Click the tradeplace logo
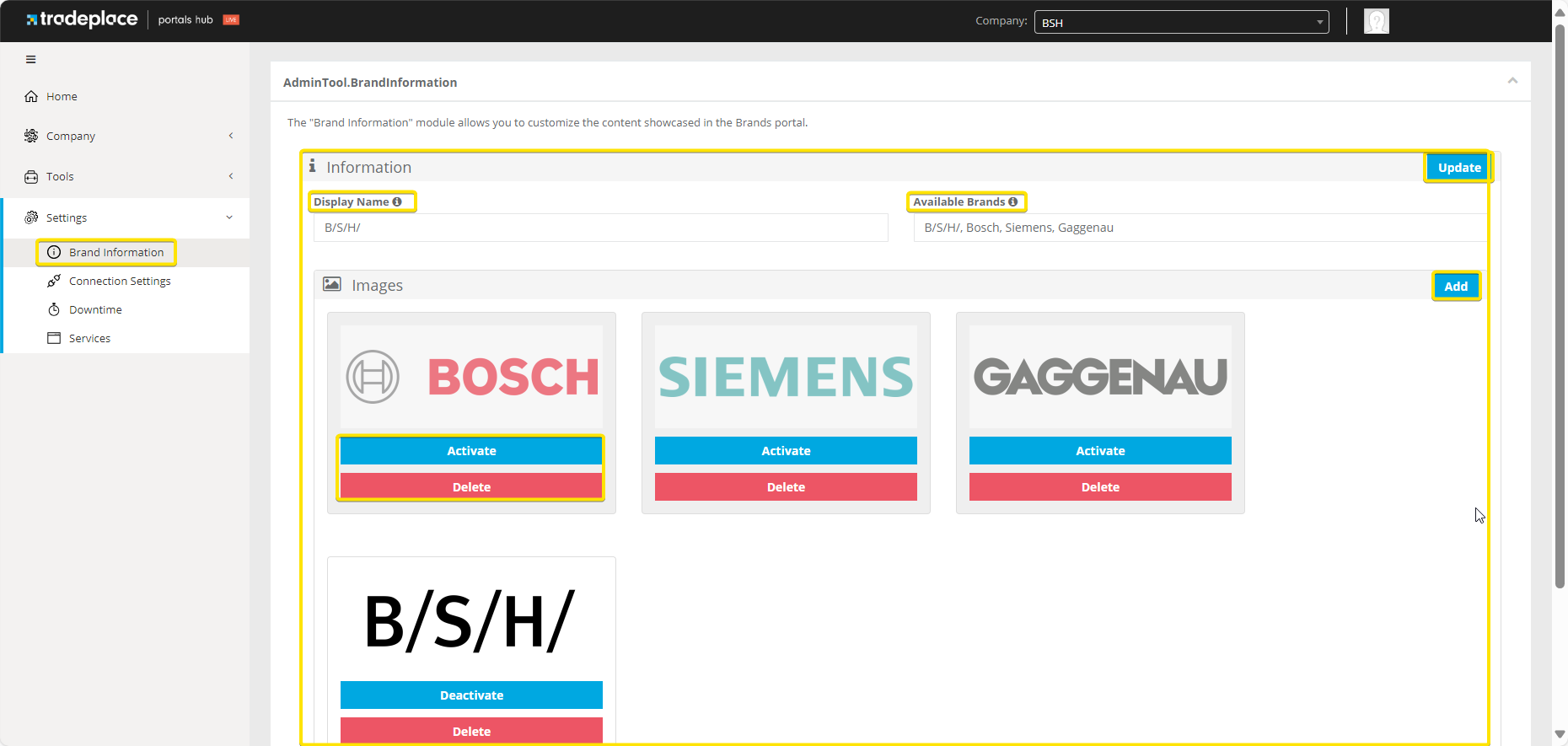Screen dimensions: 1568x746 tap(82, 19)
